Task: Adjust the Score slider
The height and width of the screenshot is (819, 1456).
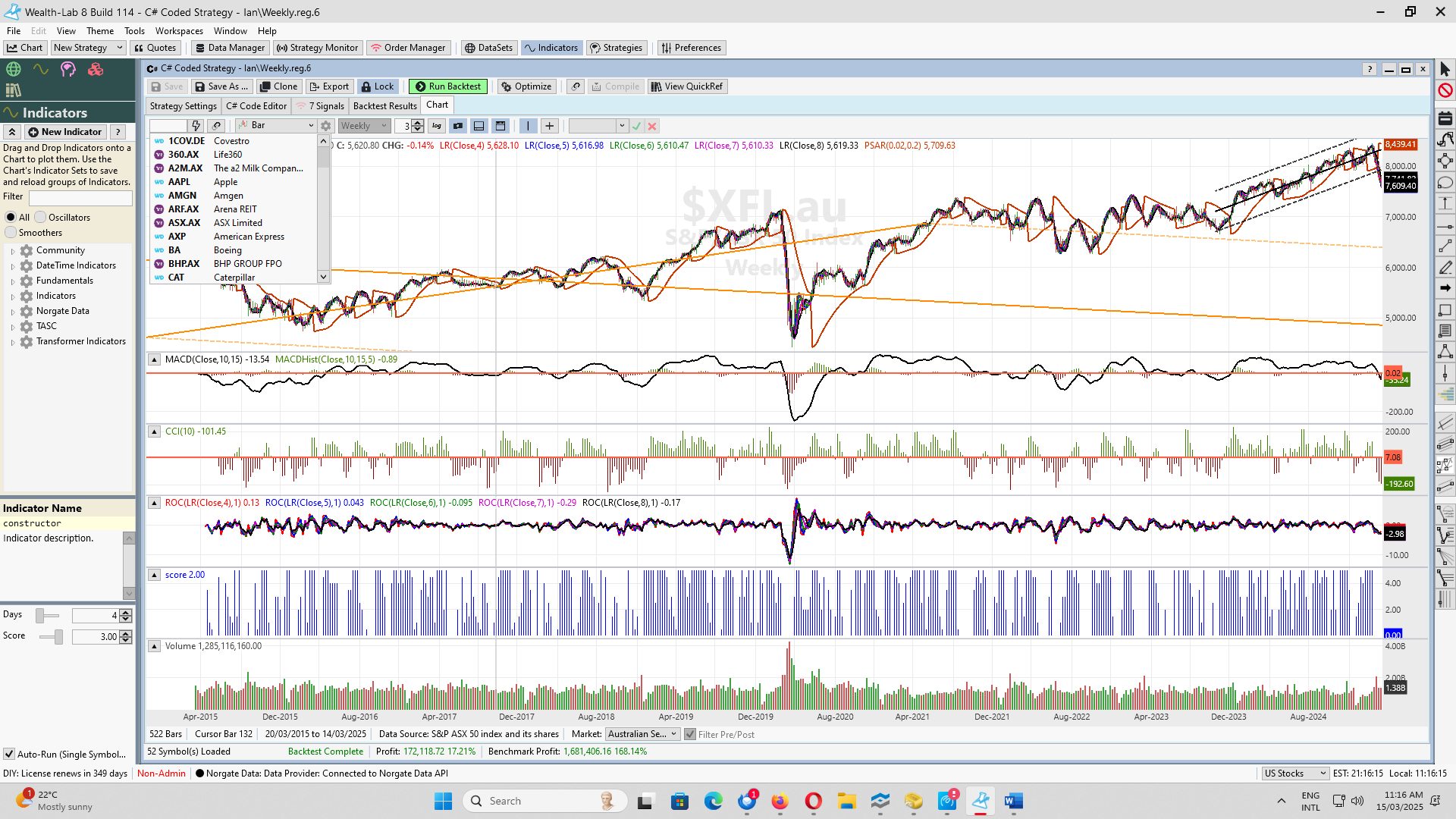Action: pos(58,637)
